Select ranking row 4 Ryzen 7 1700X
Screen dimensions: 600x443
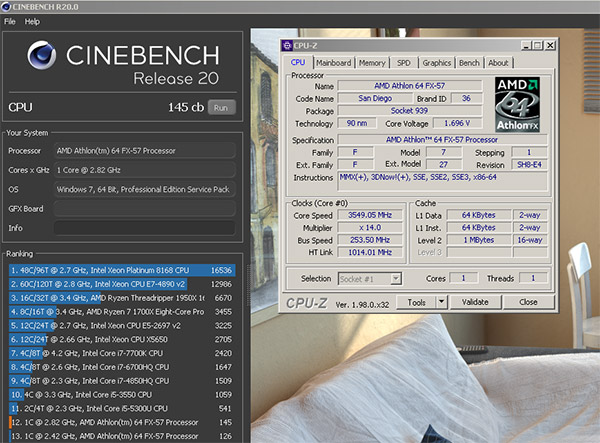click(x=122, y=312)
